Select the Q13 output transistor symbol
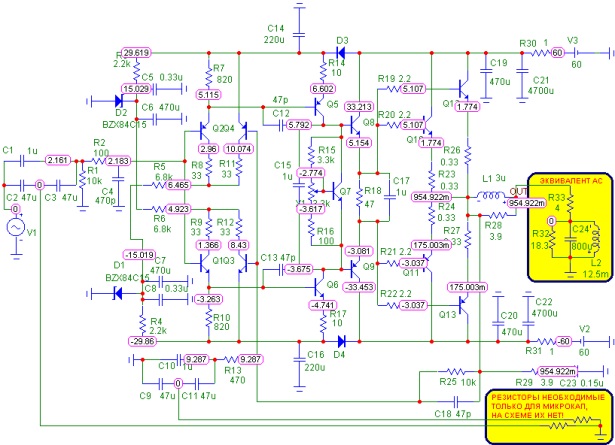Screen dimensions: 615x445 464,305
